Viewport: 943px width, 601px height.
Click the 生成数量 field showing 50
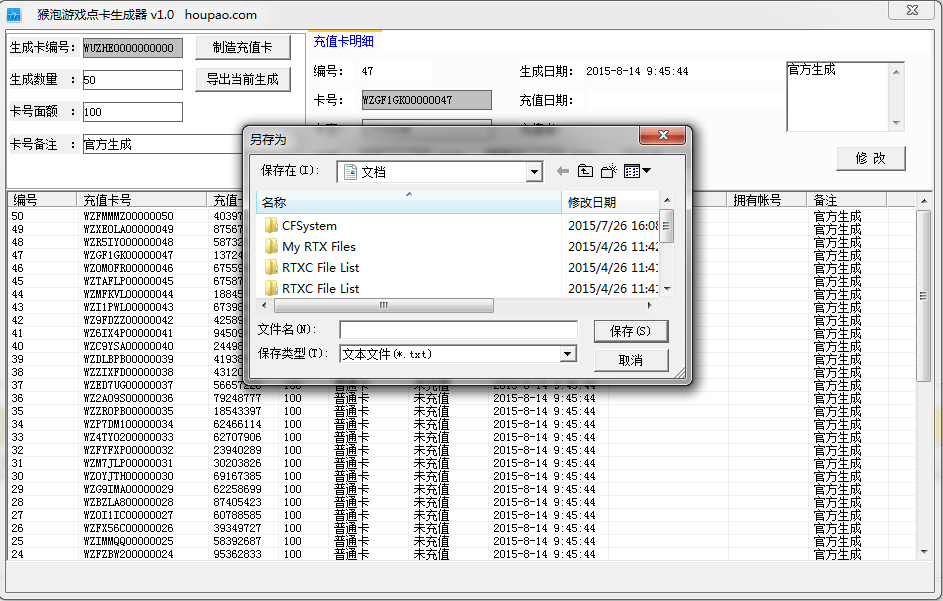point(133,80)
